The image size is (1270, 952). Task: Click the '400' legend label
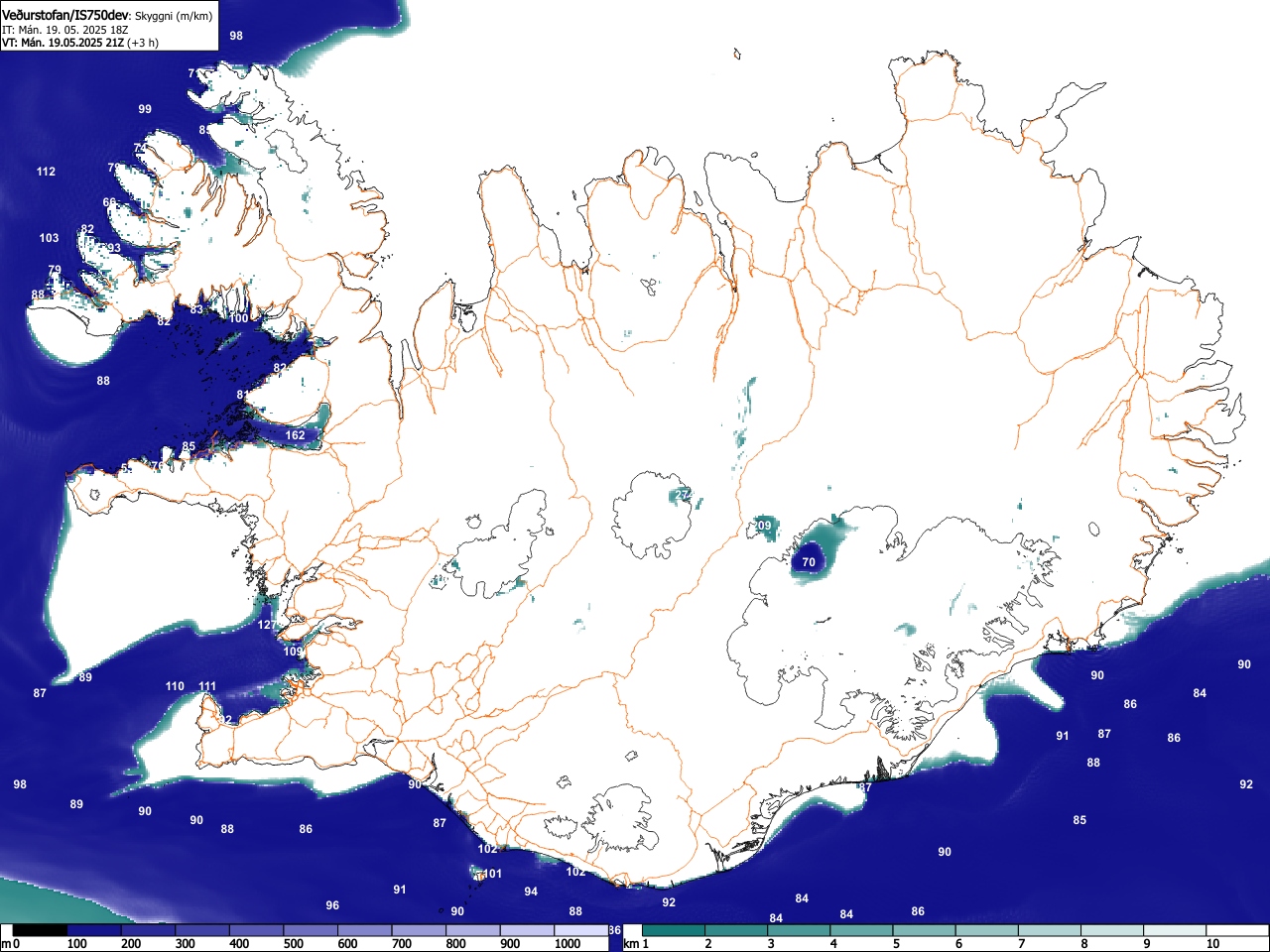[239, 944]
